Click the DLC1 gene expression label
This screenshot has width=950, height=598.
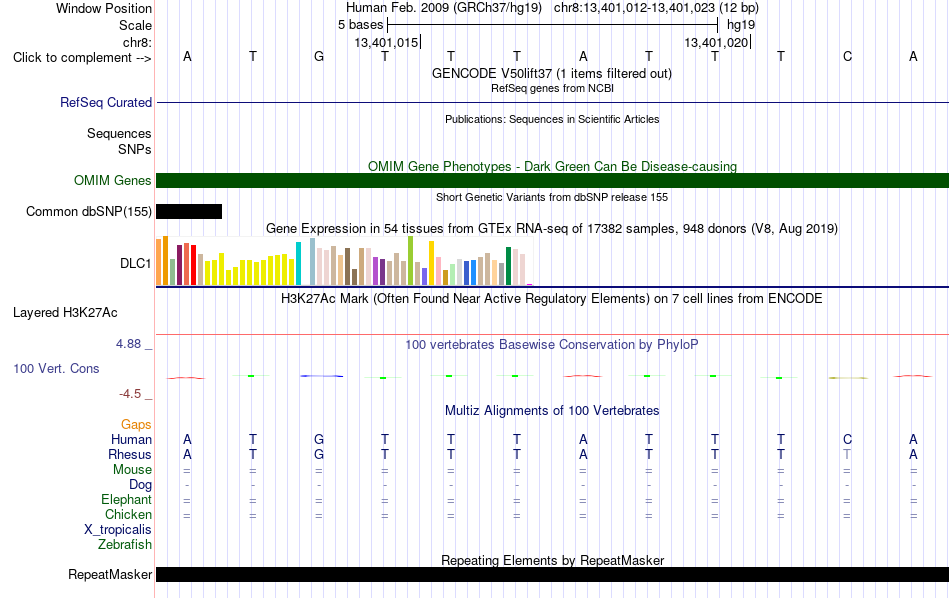point(135,264)
